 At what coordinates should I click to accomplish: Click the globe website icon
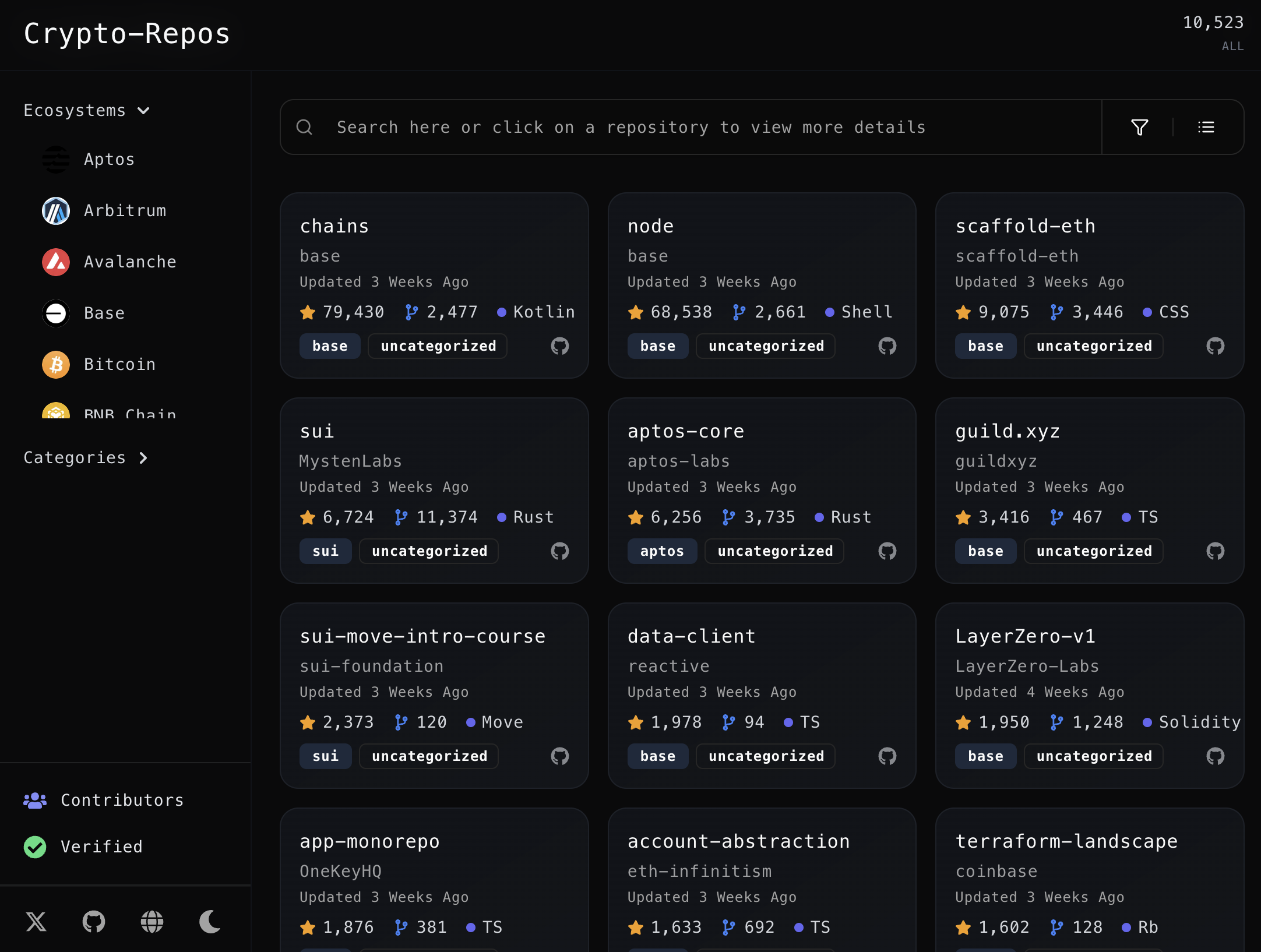pos(152,922)
